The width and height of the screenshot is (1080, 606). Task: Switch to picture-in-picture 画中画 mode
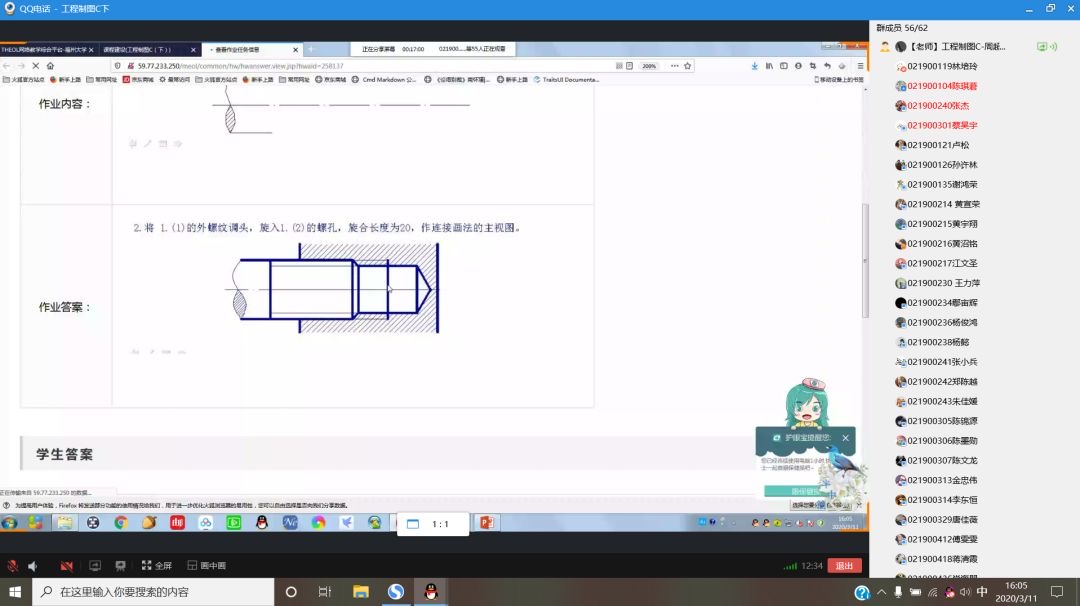coord(205,565)
